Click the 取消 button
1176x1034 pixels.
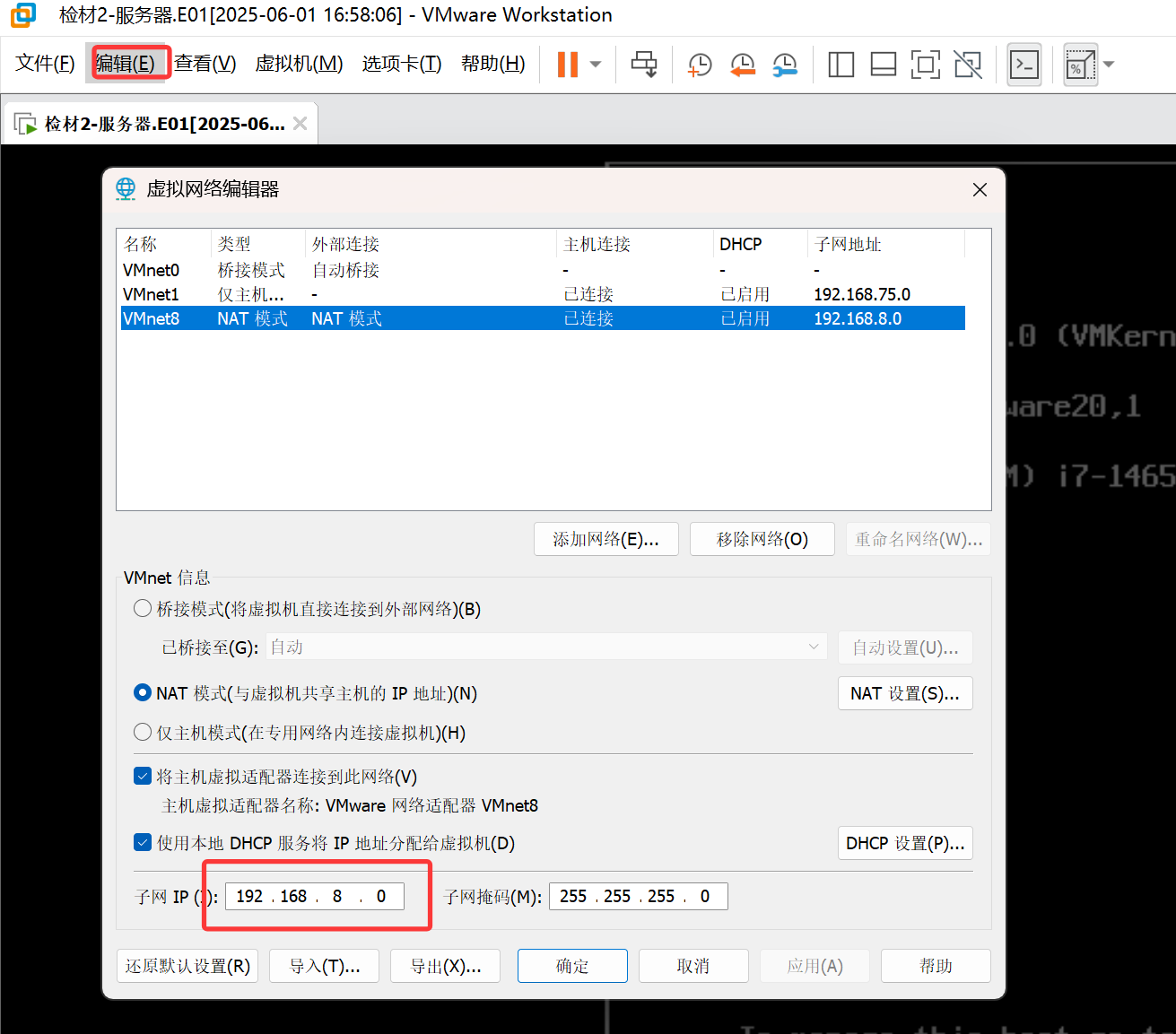coord(693,966)
